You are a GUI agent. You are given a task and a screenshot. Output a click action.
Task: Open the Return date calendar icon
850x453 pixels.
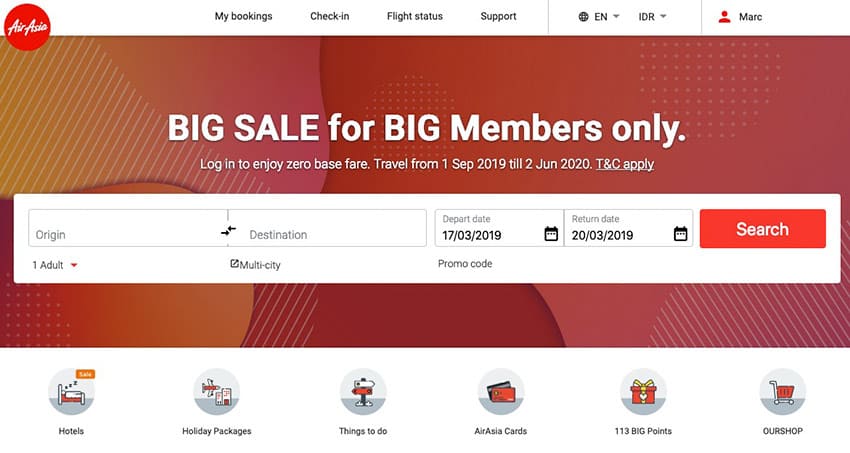[680, 234]
